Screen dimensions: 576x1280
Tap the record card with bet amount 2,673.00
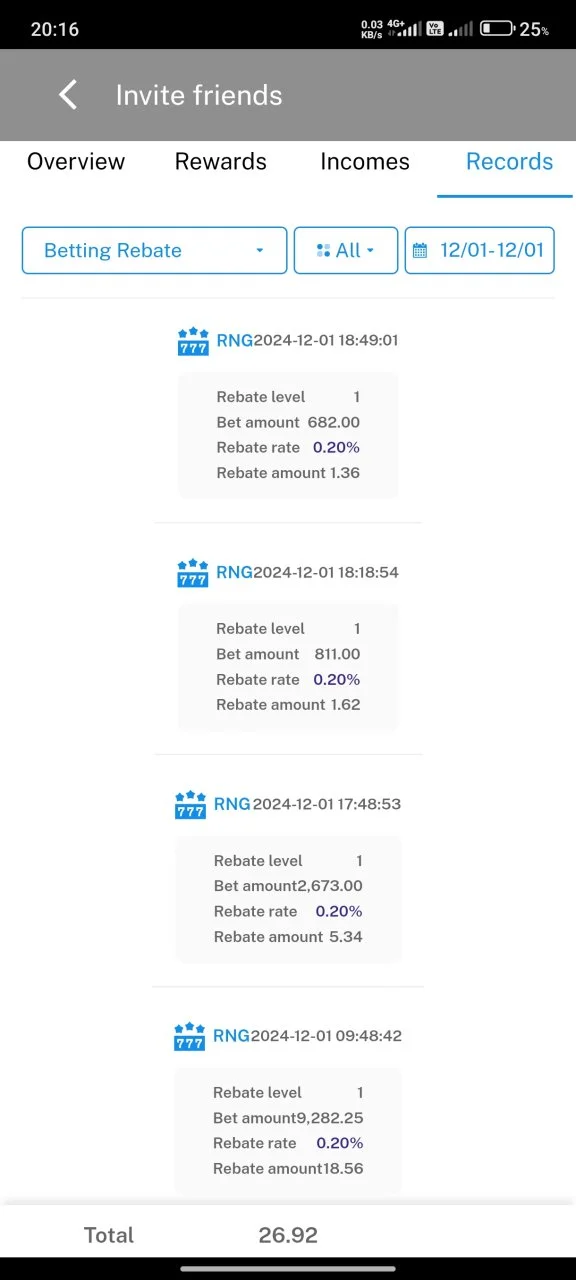pyautogui.click(x=288, y=899)
